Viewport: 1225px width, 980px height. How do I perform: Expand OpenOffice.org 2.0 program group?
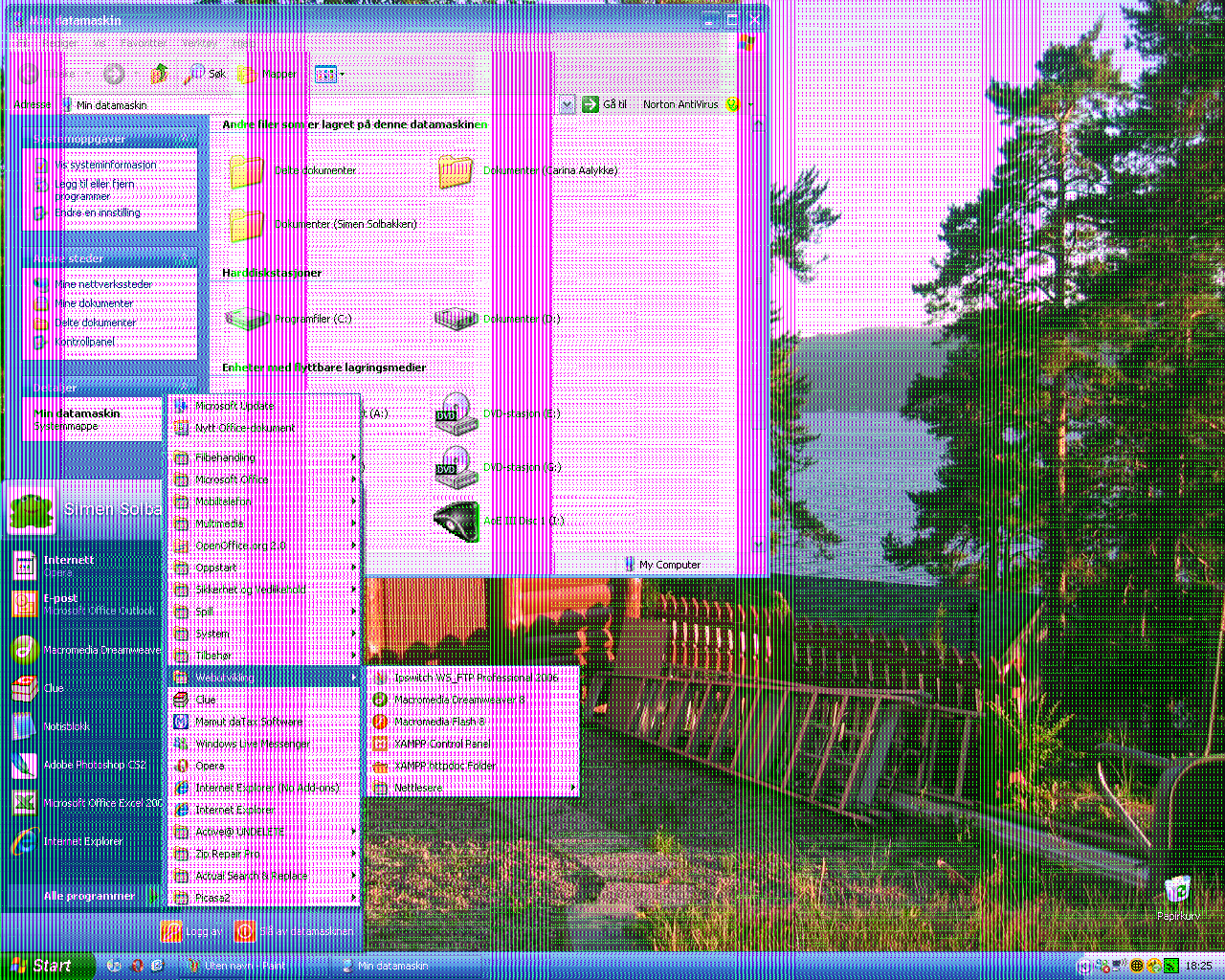pyautogui.click(x=265, y=546)
